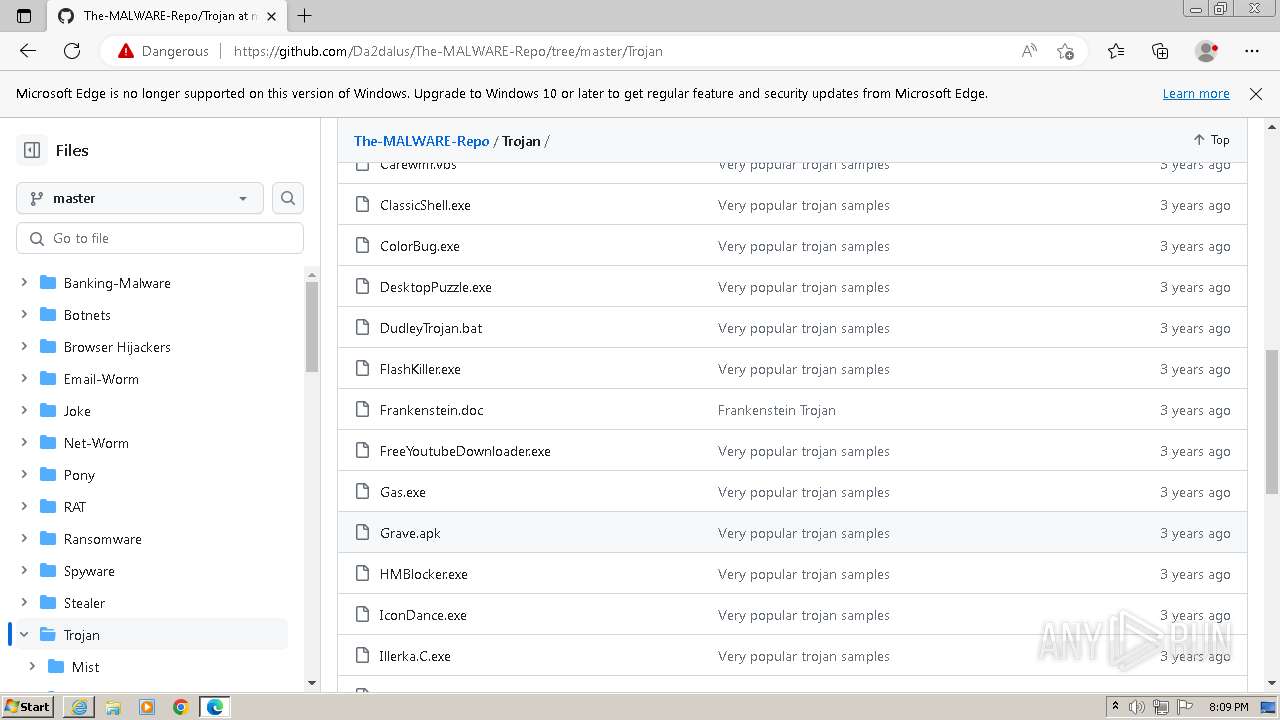Click the file tree scrollbar thumb

(x=312, y=326)
